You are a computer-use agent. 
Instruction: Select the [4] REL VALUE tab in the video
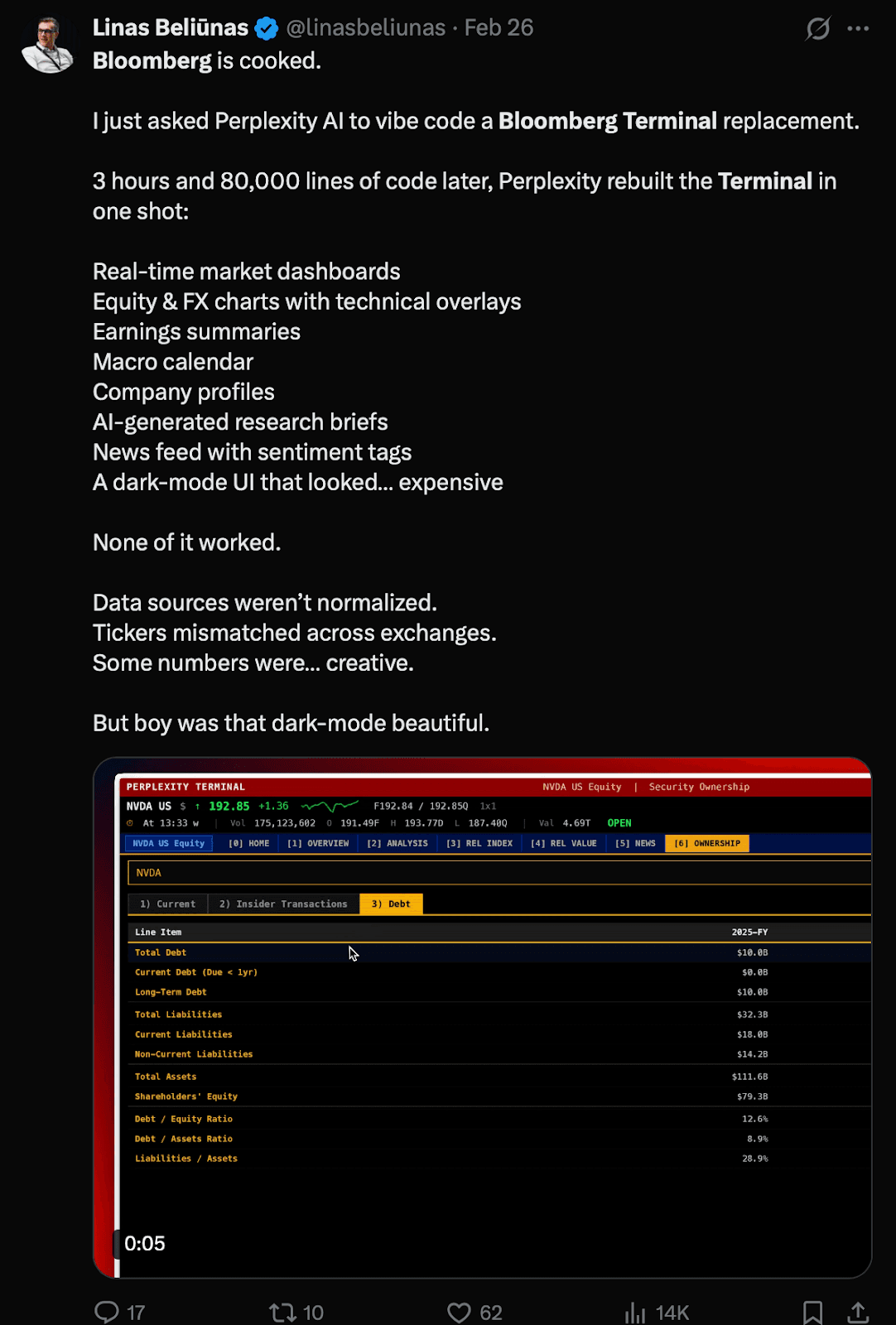pyautogui.click(x=564, y=843)
